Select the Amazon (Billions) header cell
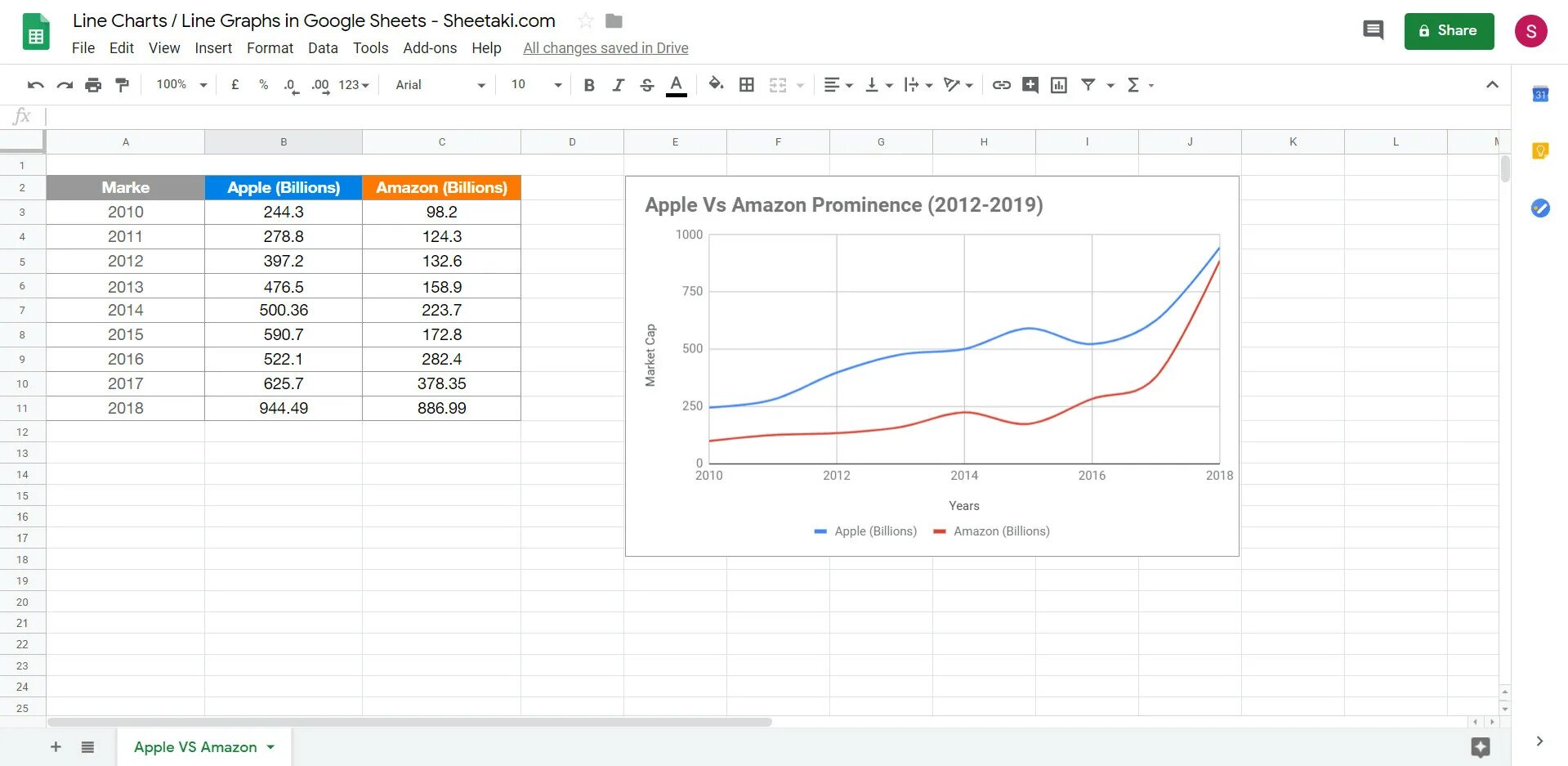This screenshot has width=1568, height=766. point(441,187)
